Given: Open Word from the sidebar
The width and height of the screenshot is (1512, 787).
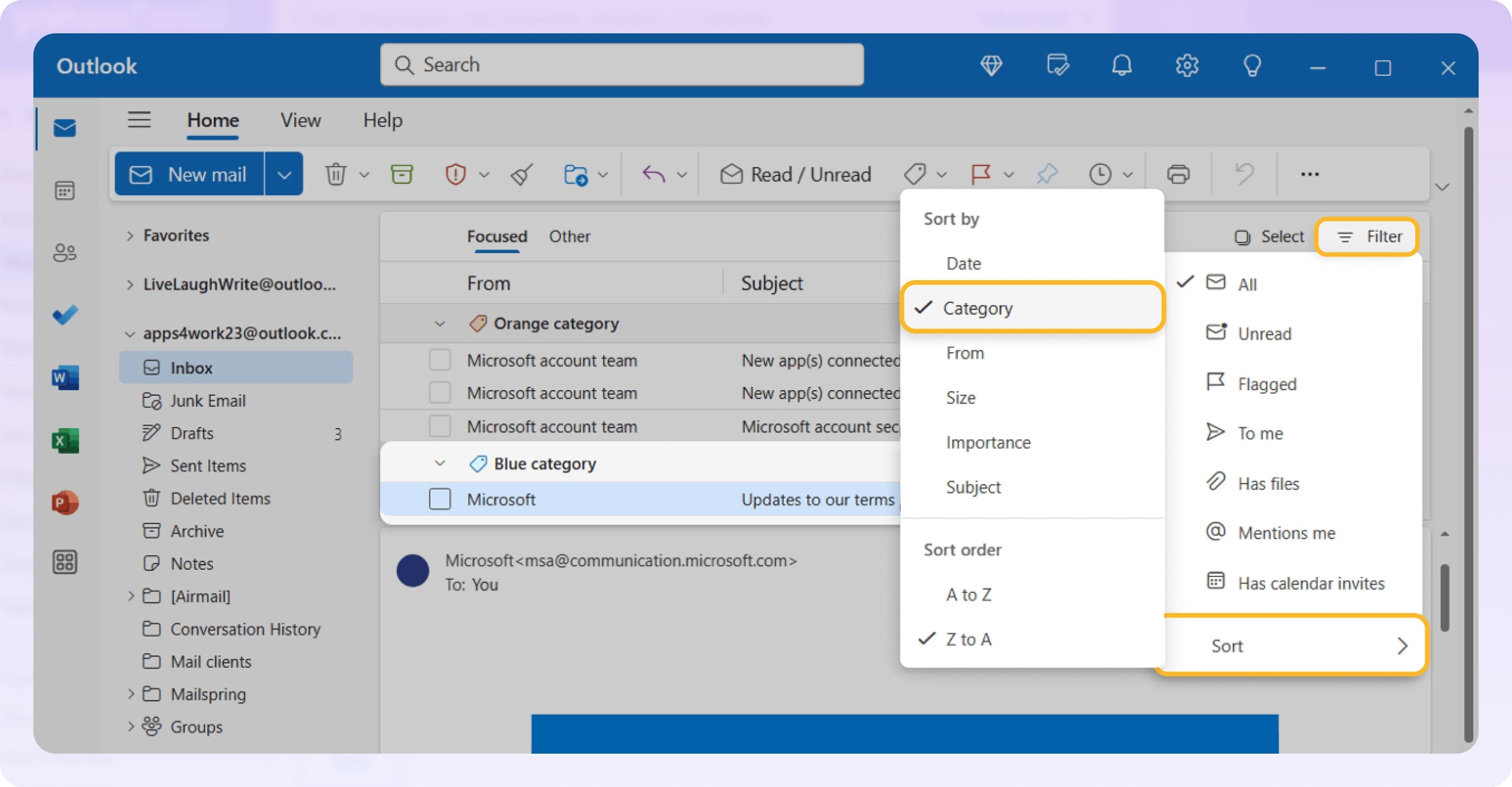Looking at the screenshot, I should 64,377.
